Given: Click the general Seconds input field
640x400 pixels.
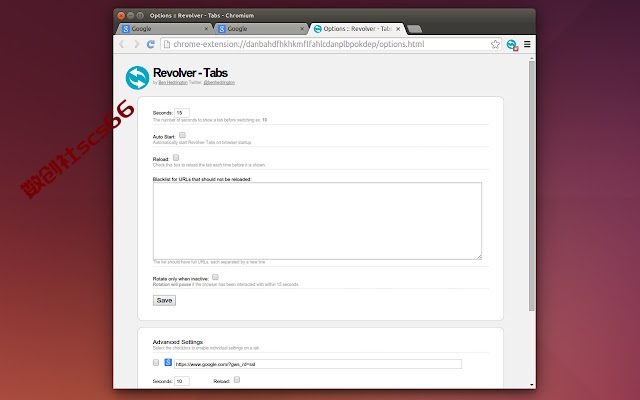Looking at the screenshot, I should point(182,113).
